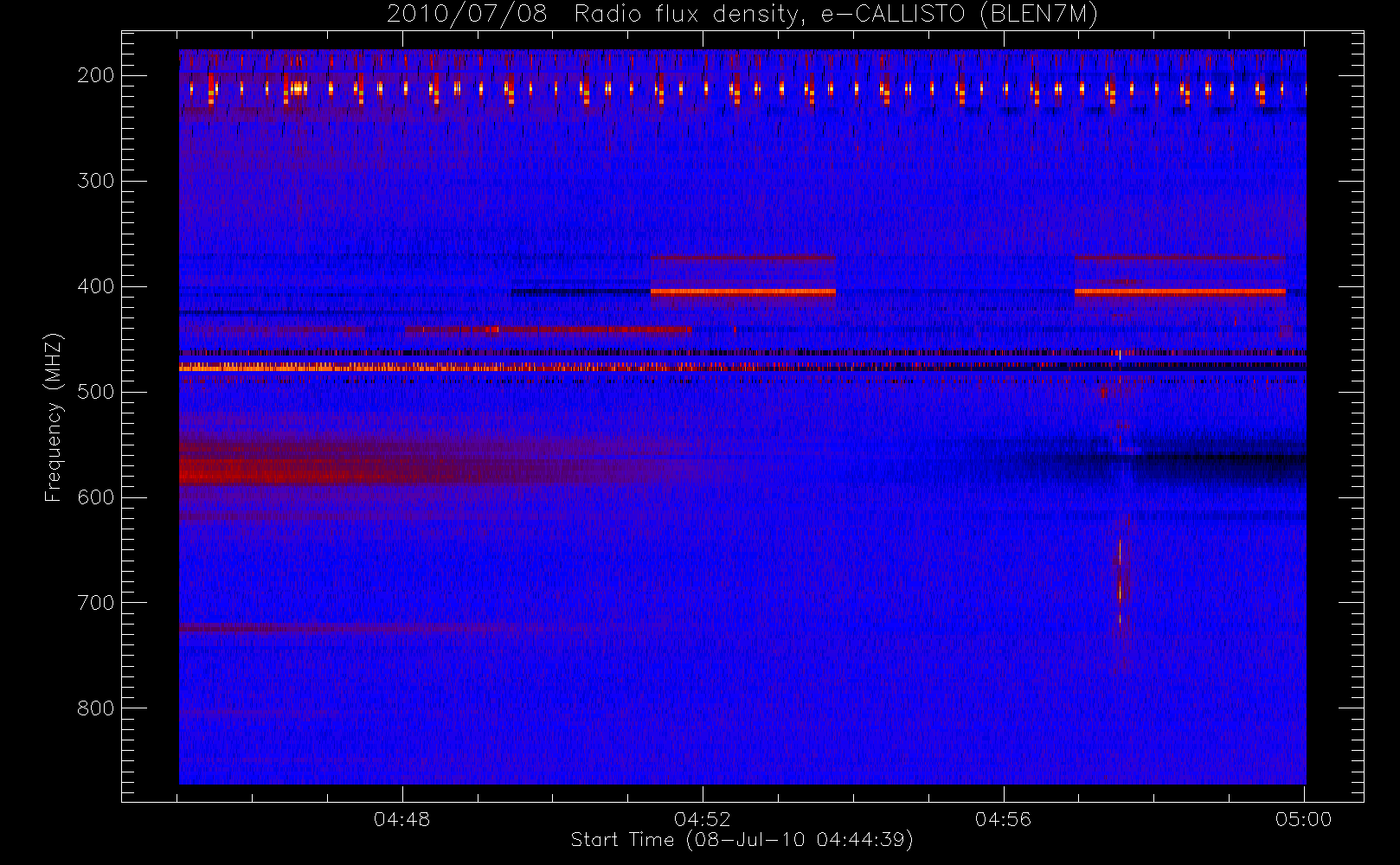Click the 600 frequency tick label
Screen dimensions: 1400x865
tap(96, 497)
